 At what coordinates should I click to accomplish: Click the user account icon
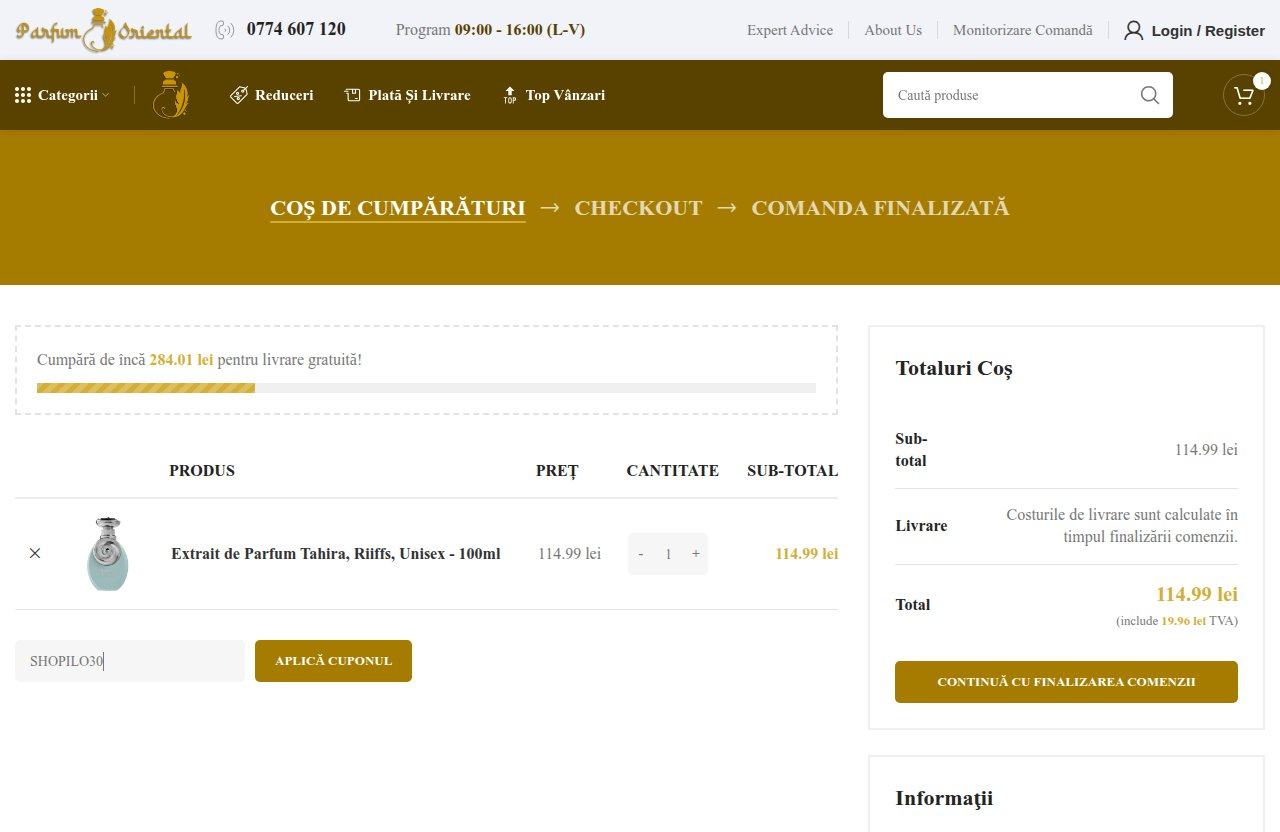tap(1133, 30)
